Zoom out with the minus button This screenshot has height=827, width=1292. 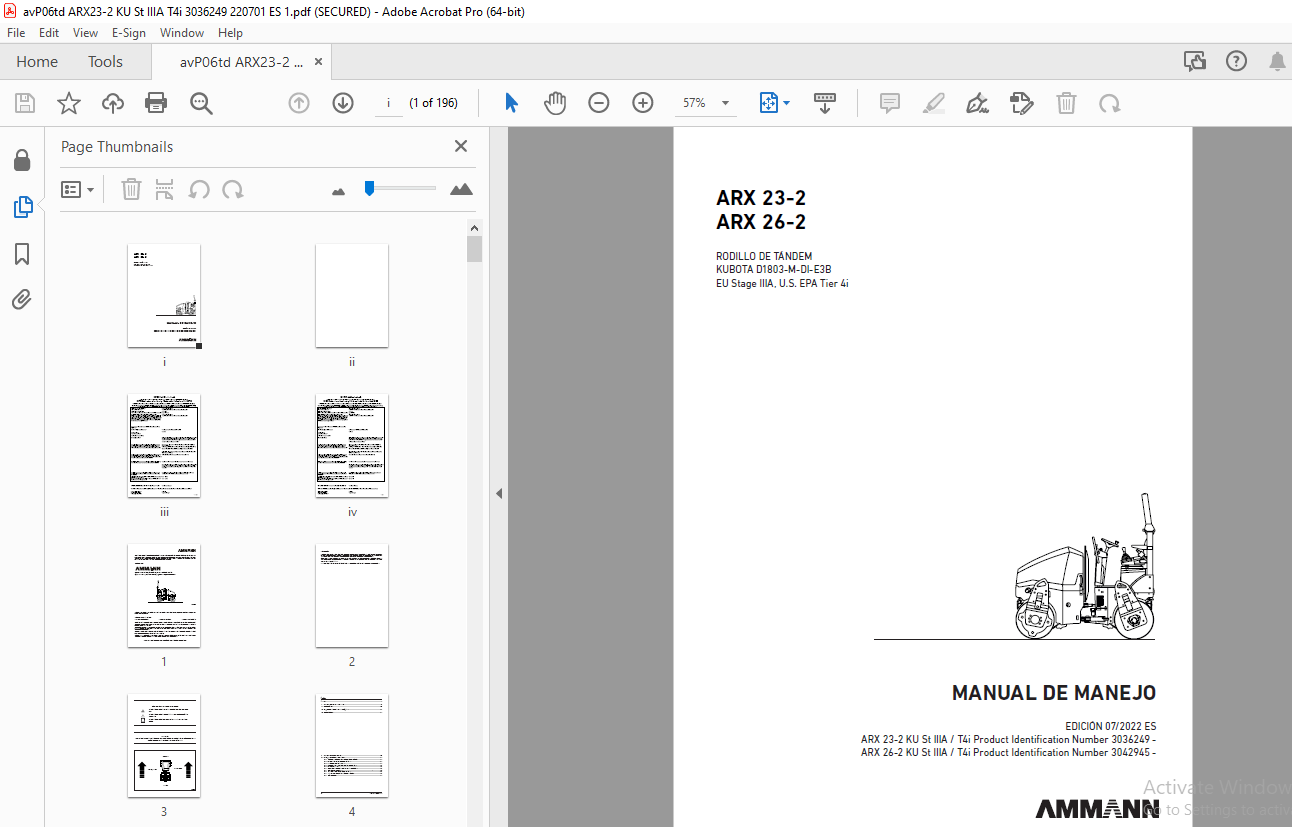coord(599,103)
